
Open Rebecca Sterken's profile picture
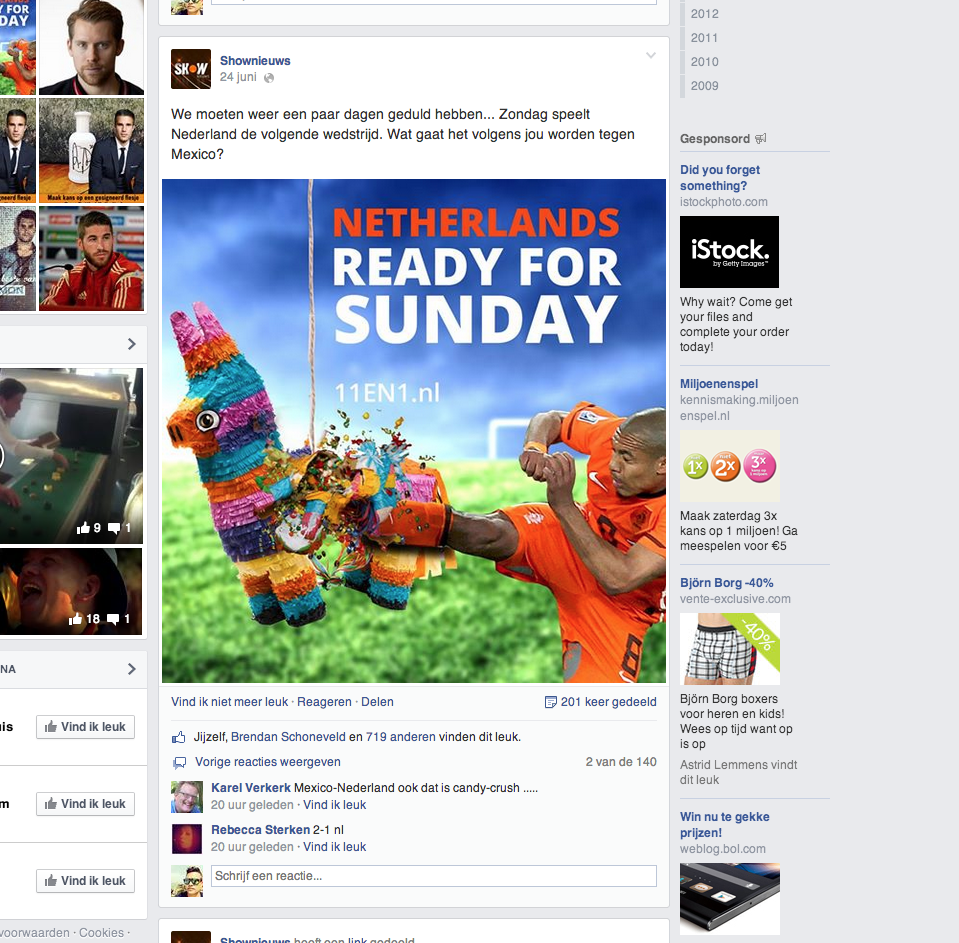click(187, 838)
